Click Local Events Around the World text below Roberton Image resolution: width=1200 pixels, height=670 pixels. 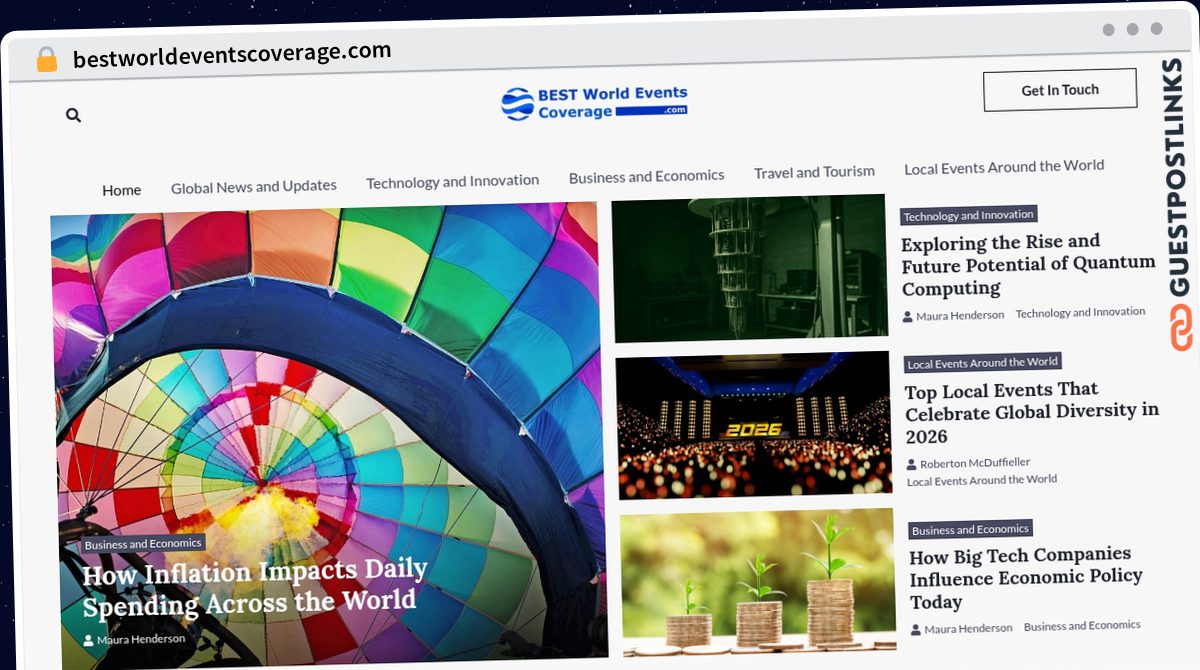(982, 481)
